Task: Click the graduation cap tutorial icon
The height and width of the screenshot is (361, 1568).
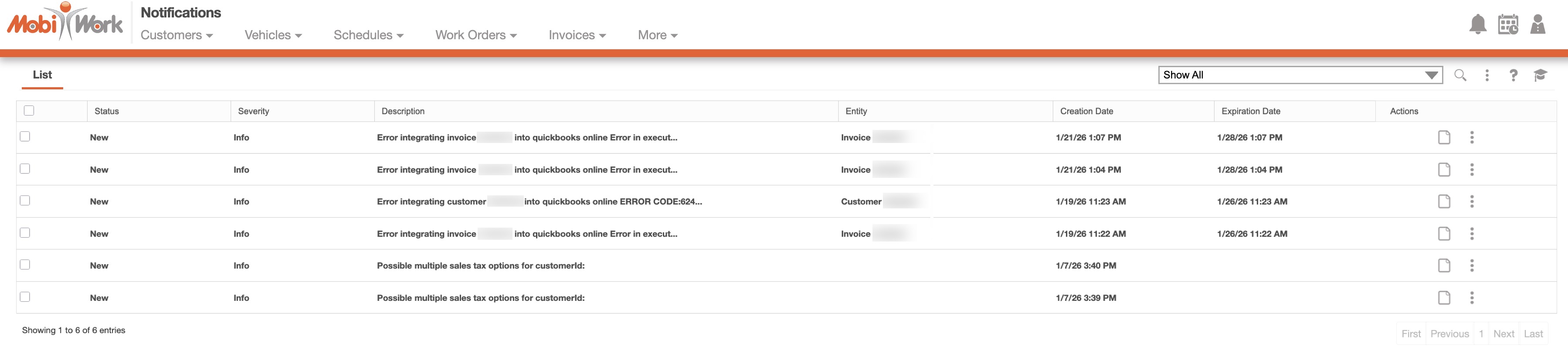Action: (1540, 75)
